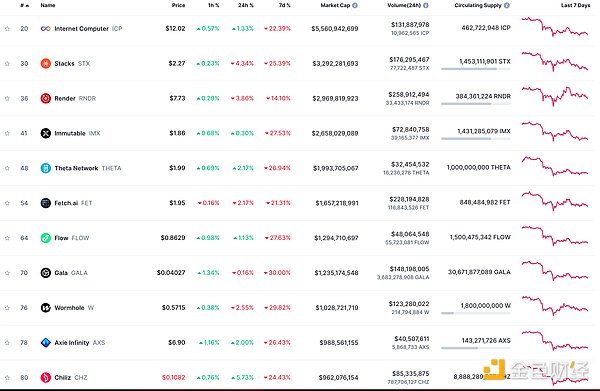The width and height of the screenshot is (600, 391).
Task: Sort by the 24h % column header
Action: (x=245, y=5)
